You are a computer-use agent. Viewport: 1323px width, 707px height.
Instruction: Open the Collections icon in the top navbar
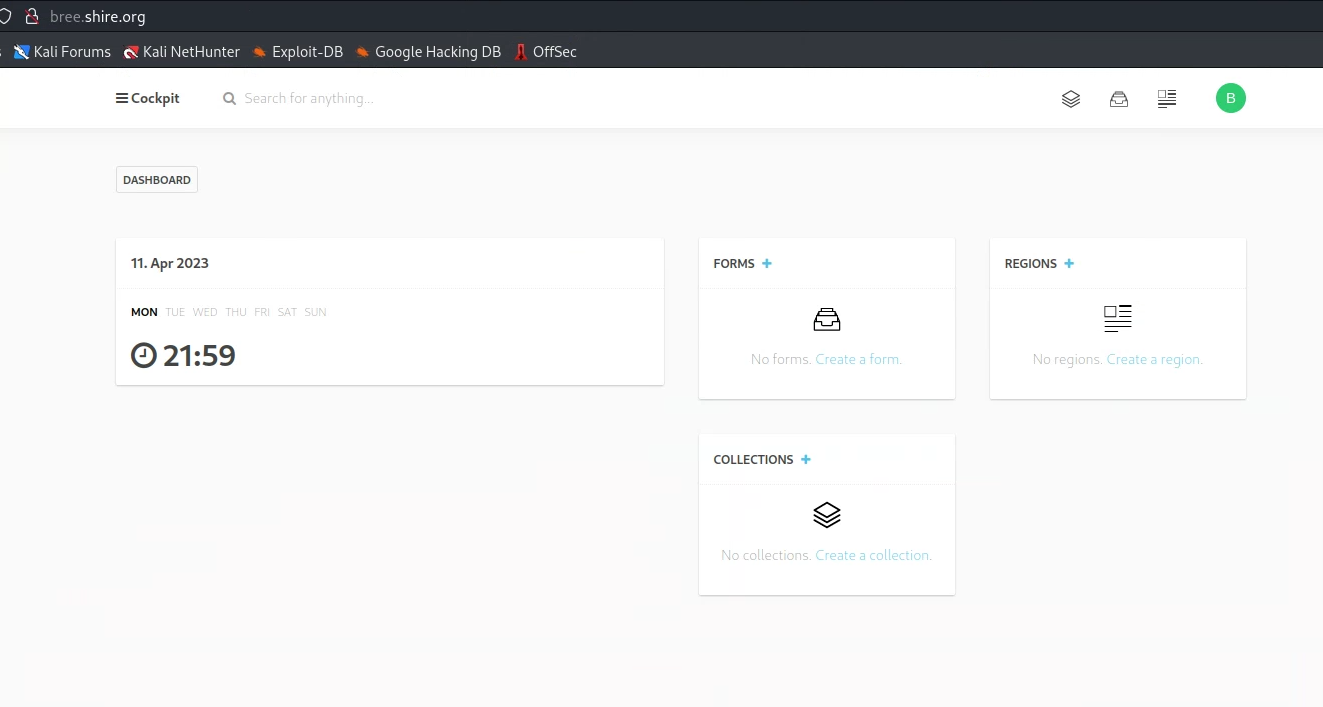point(1070,99)
